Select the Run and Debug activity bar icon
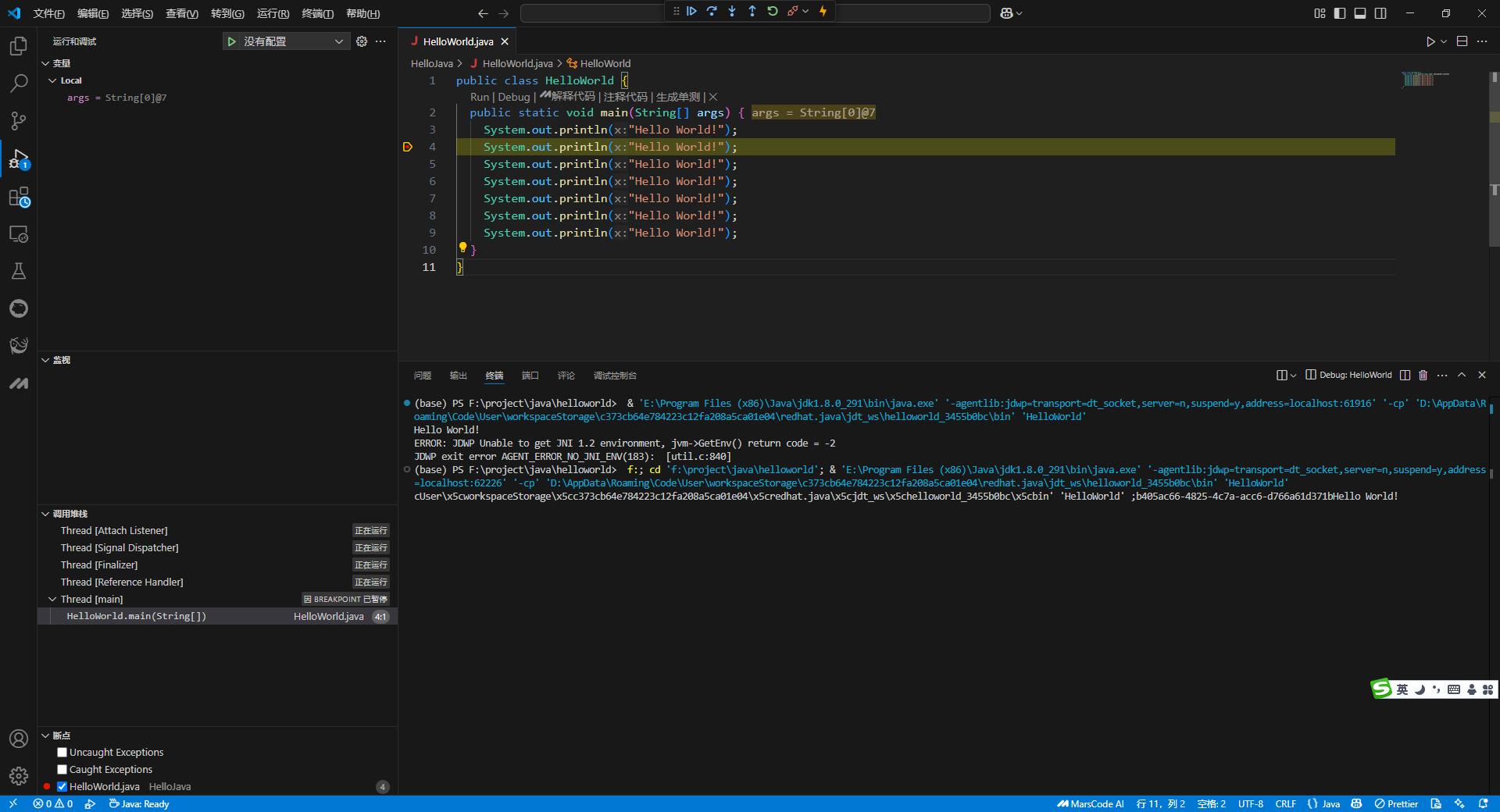The width and height of the screenshot is (1500, 812). point(18,159)
